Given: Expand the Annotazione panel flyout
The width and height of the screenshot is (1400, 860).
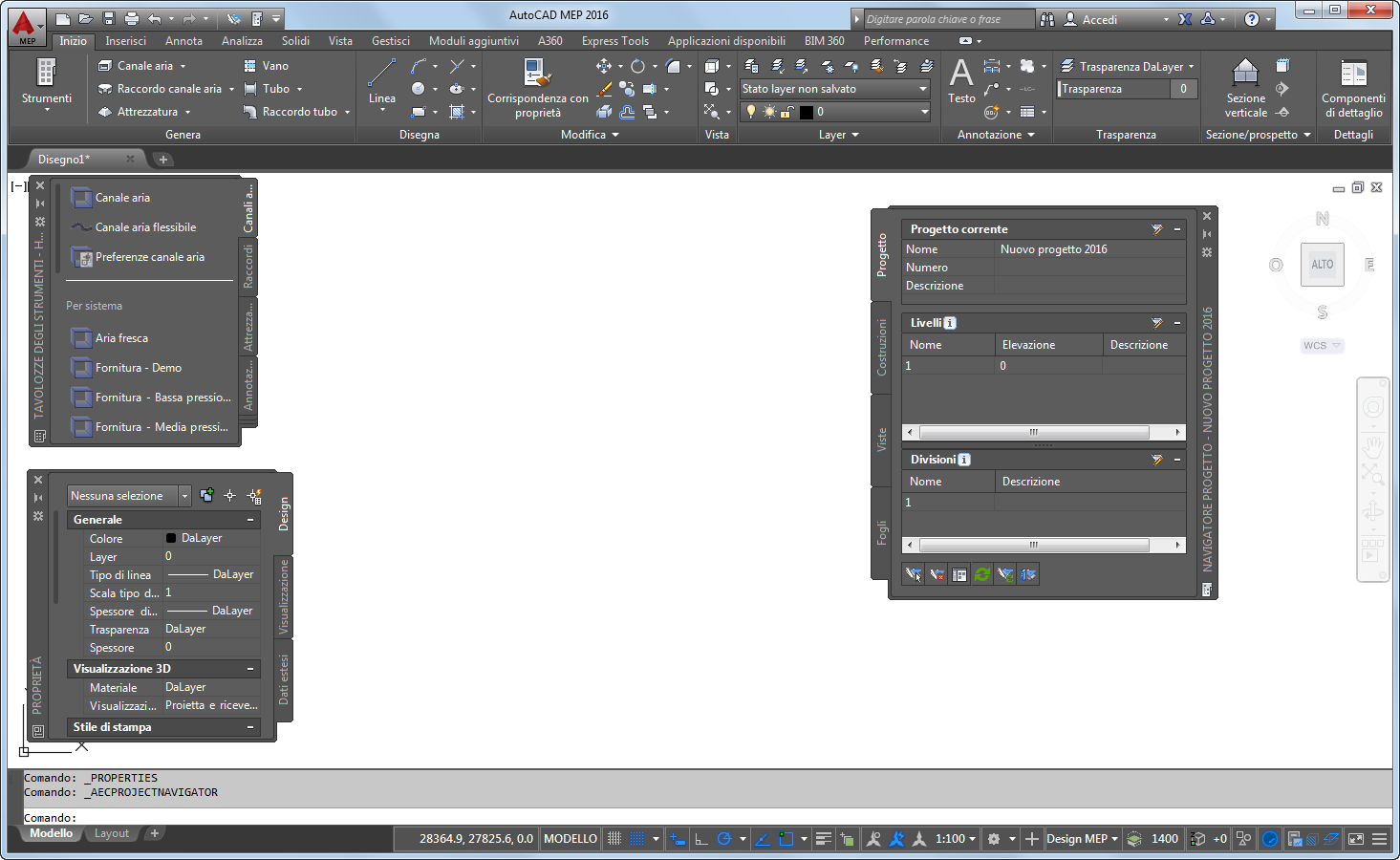Looking at the screenshot, I should pos(996,135).
